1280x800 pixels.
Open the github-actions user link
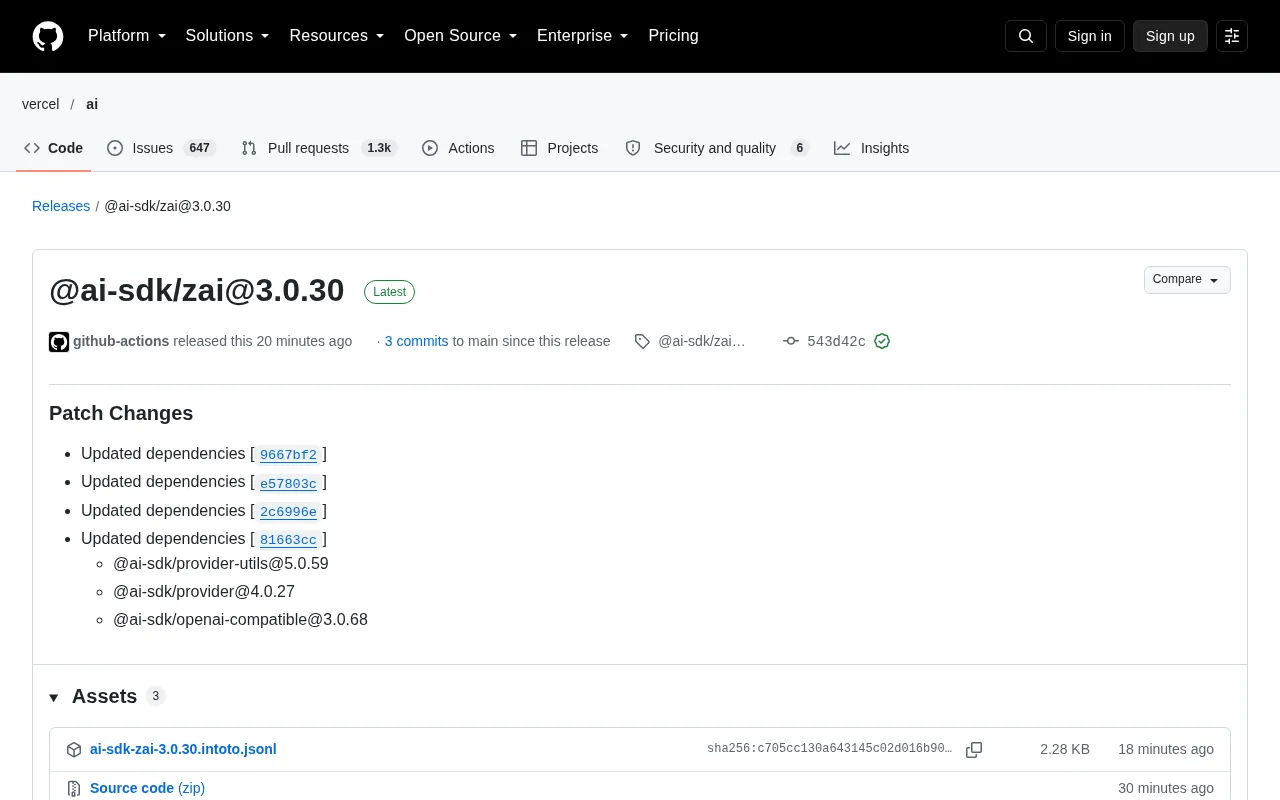121,341
